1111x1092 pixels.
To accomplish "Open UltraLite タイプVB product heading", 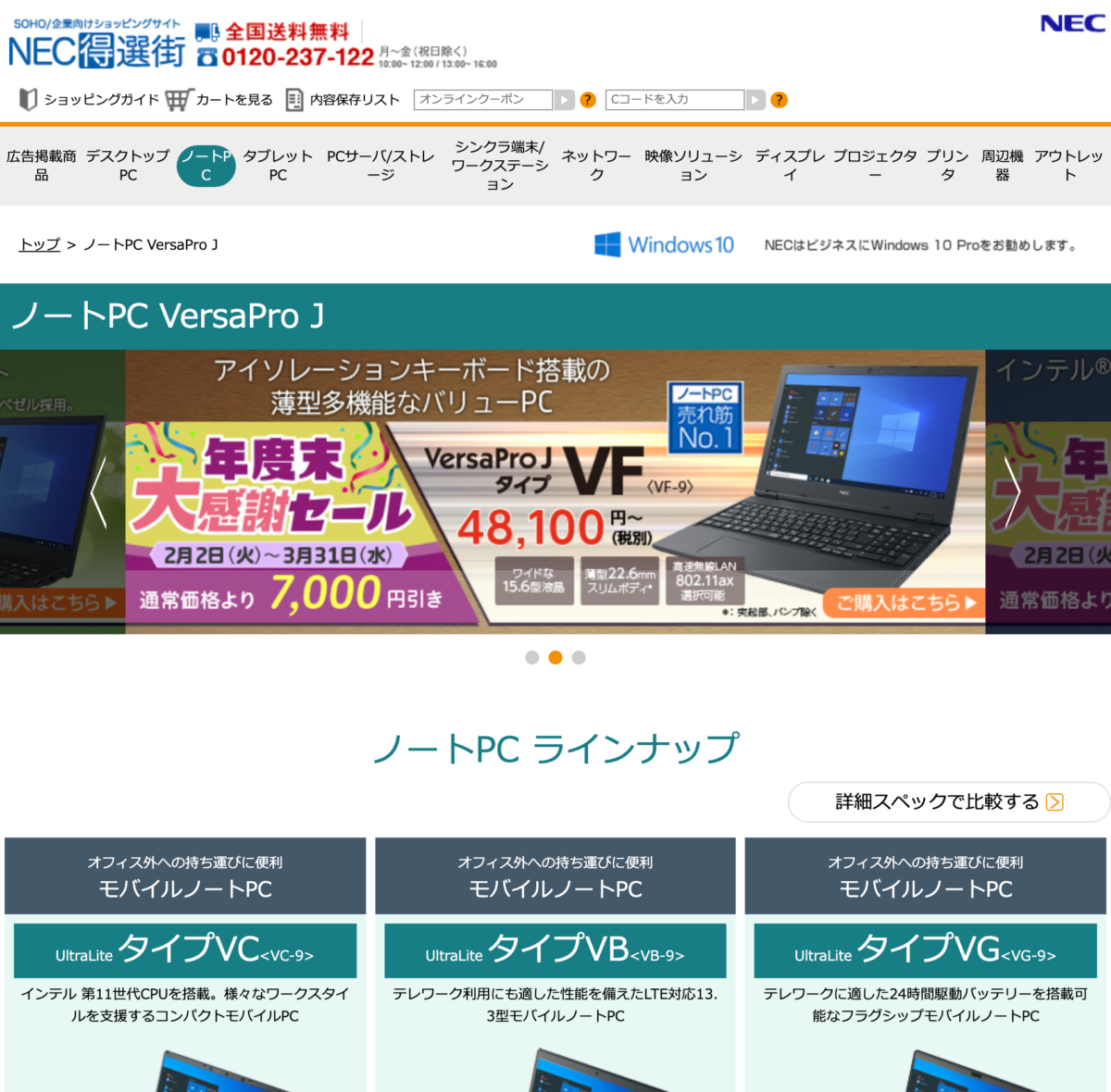I will (555, 950).
